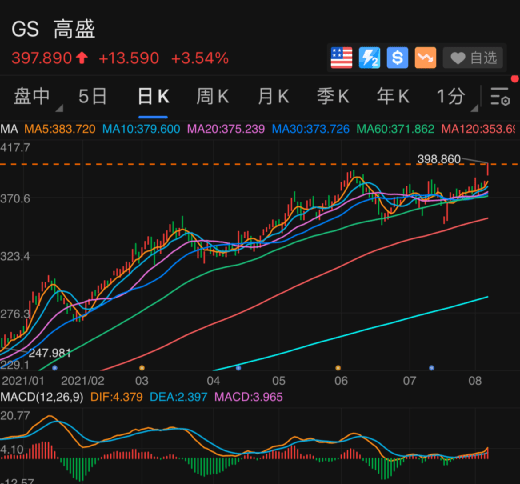
Task: Click the 247.981 low price label
Action: pos(50,353)
